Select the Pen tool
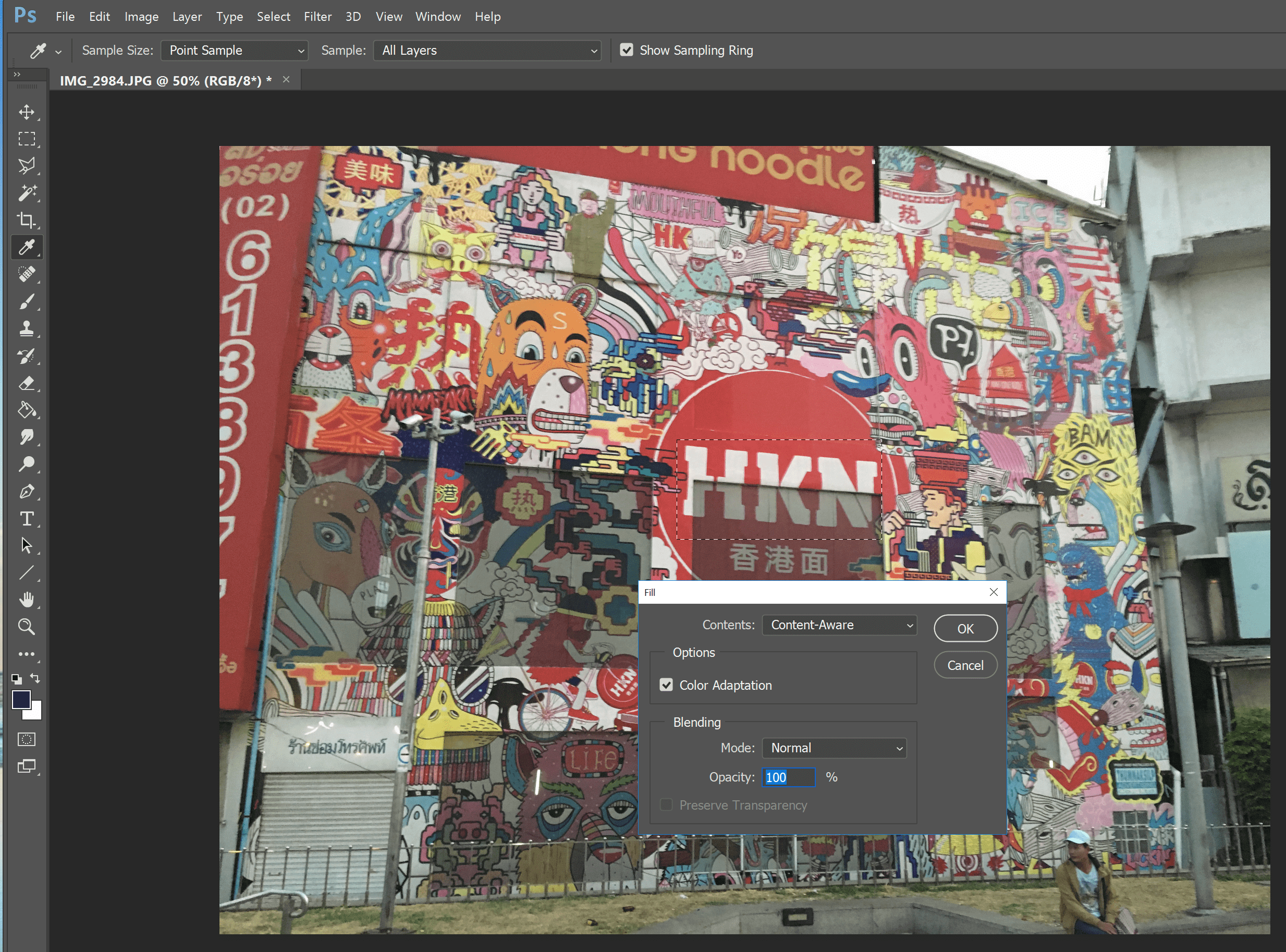Image resolution: width=1286 pixels, height=952 pixels. [27, 492]
